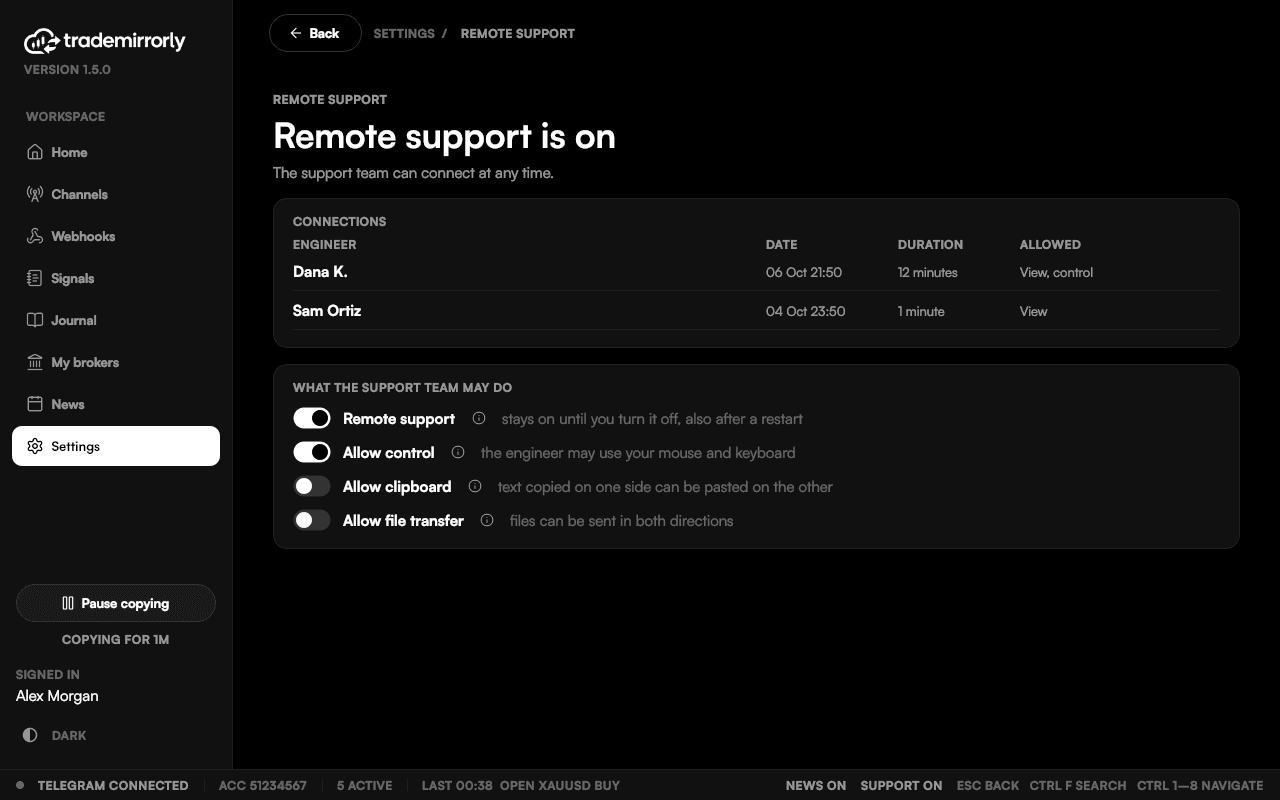1280x800 pixels.
Task: Click ACC 51234567 in status bar
Action: click(263, 785)
